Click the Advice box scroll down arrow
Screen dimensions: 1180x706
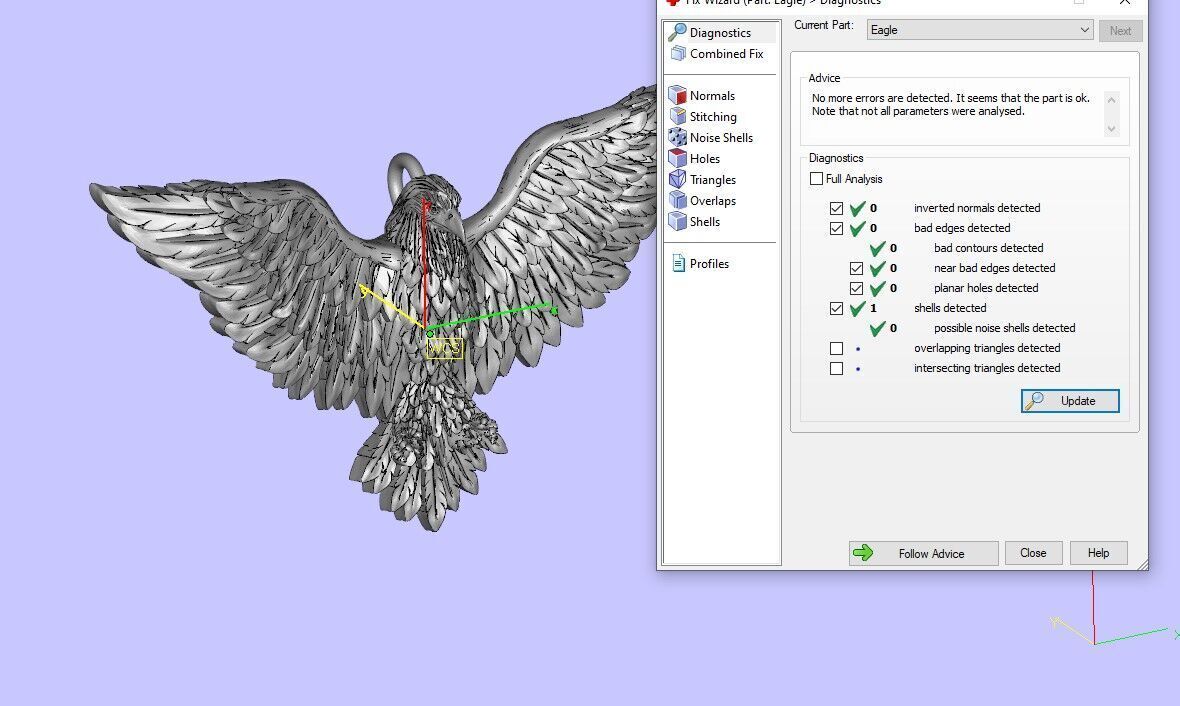pos(1111,129)
